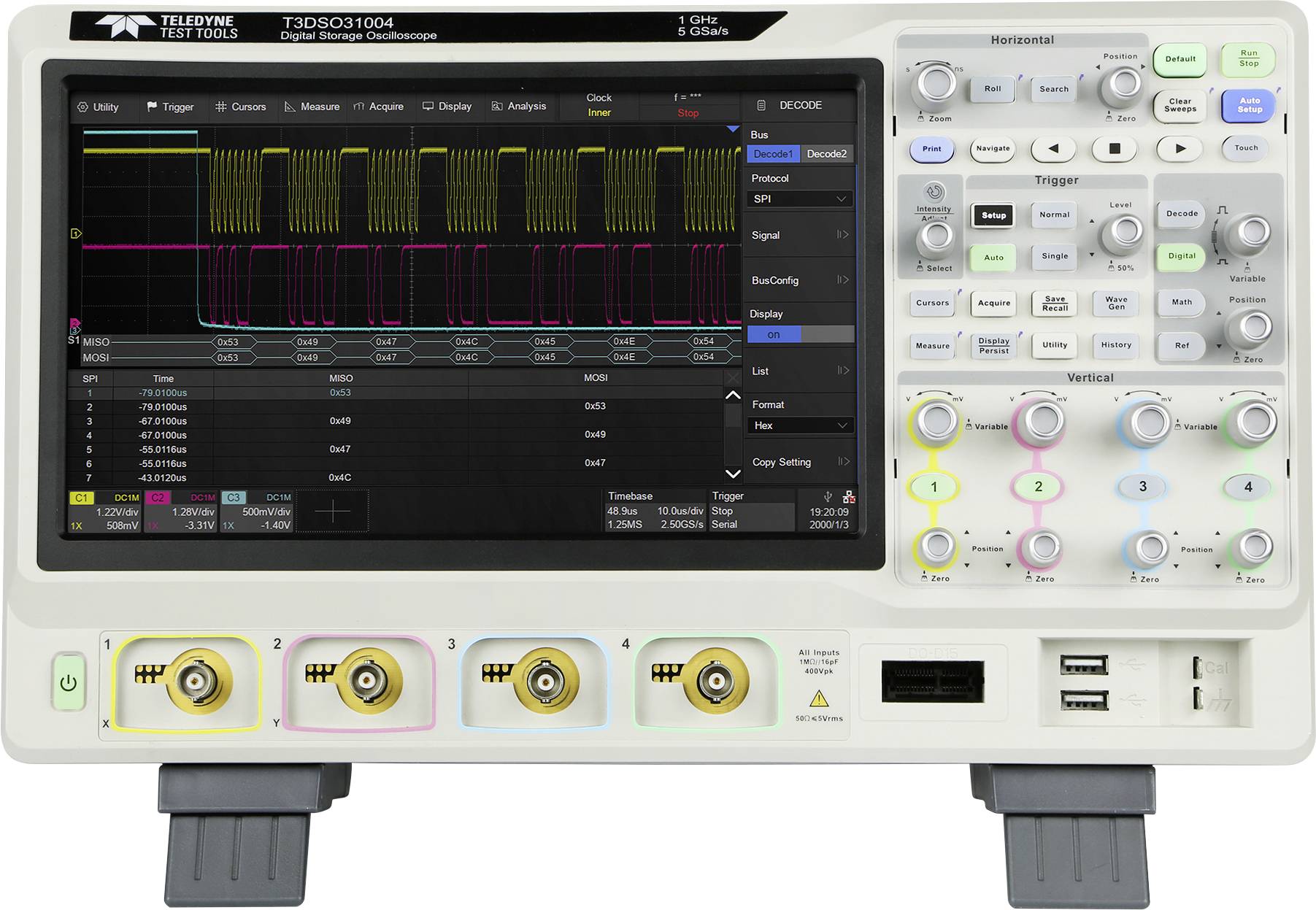Open the Utility menu via its gear icon

tap(82, 106)
